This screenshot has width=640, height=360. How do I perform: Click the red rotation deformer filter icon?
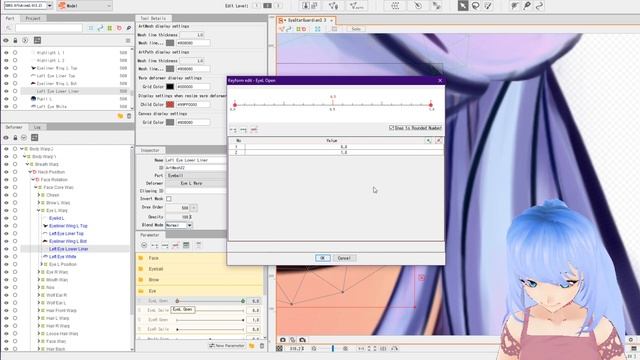(x=119, y=28)
